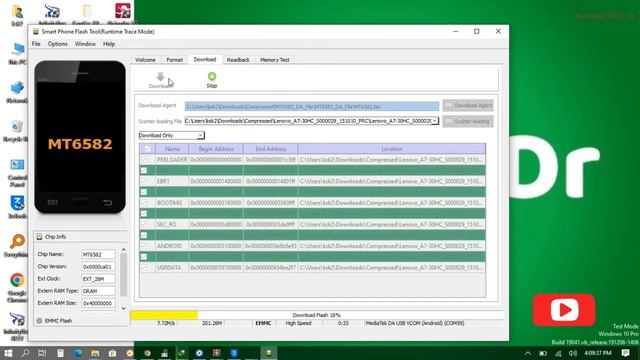The height and width of the screenshot is (360, 640).
Task: Collapse the Chip Info panel icon
Action: pos(39,237)
